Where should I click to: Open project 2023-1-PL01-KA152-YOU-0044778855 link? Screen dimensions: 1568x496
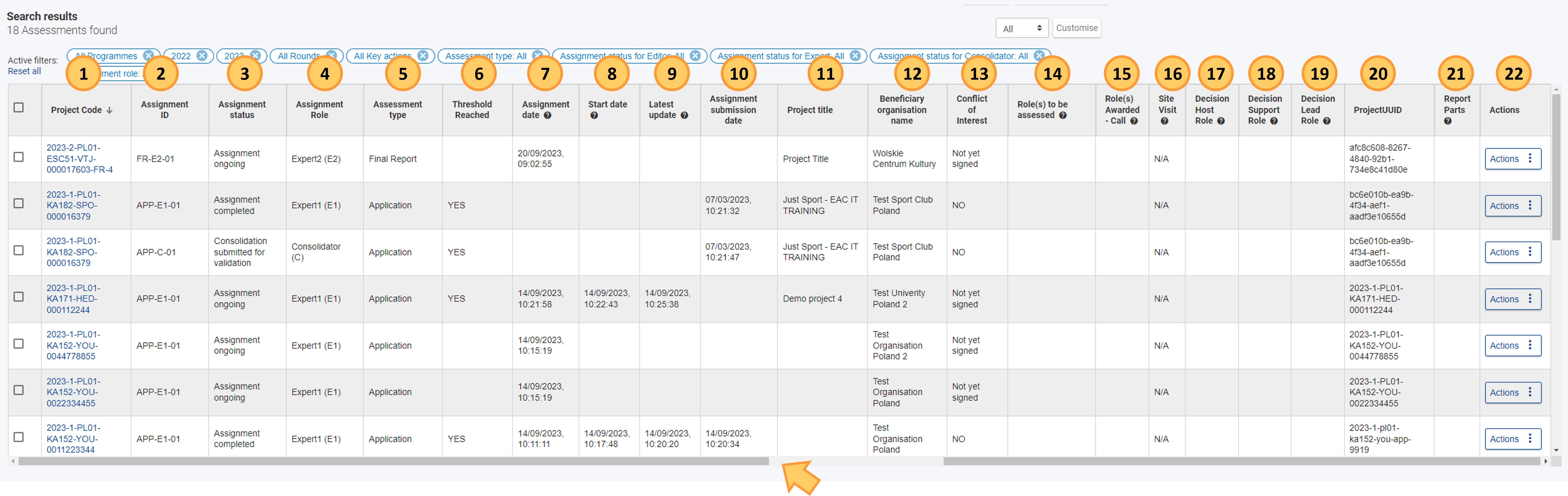74,345
